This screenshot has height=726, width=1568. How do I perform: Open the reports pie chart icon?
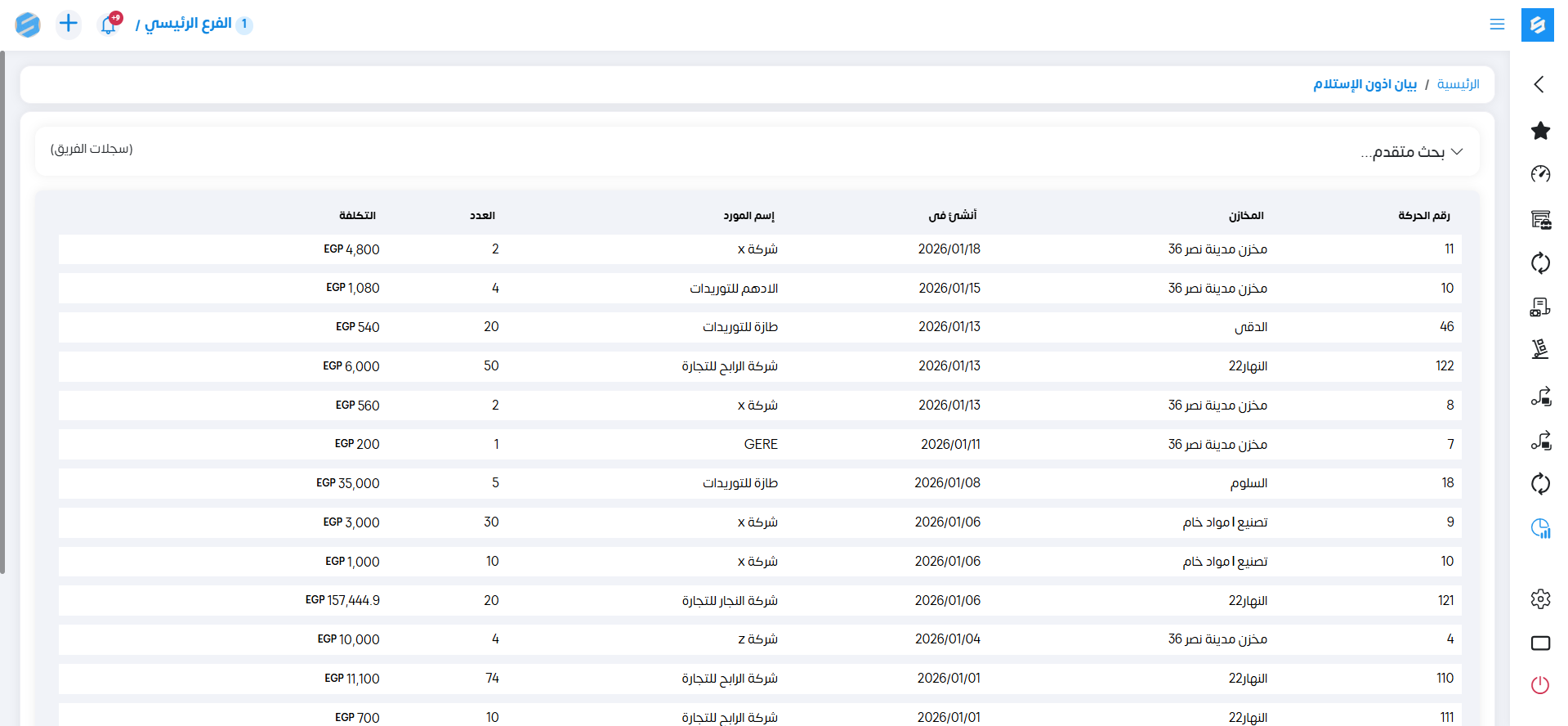point(1540,529)
